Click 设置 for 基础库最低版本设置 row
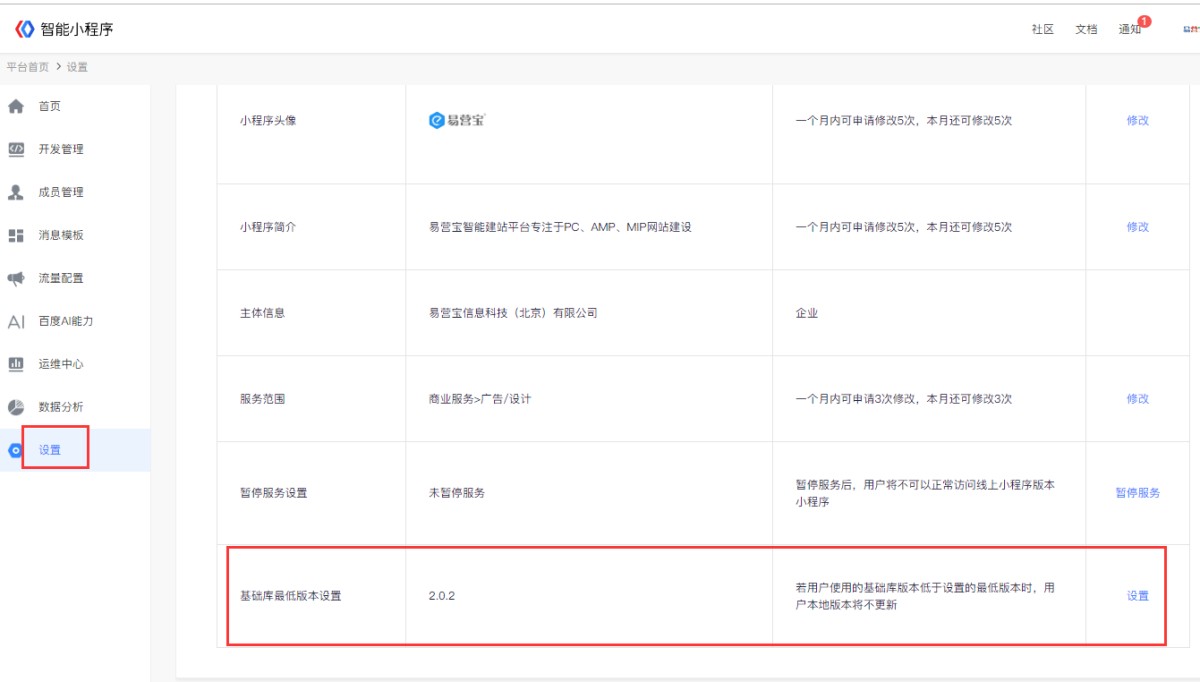 [x=1138, y=596]
